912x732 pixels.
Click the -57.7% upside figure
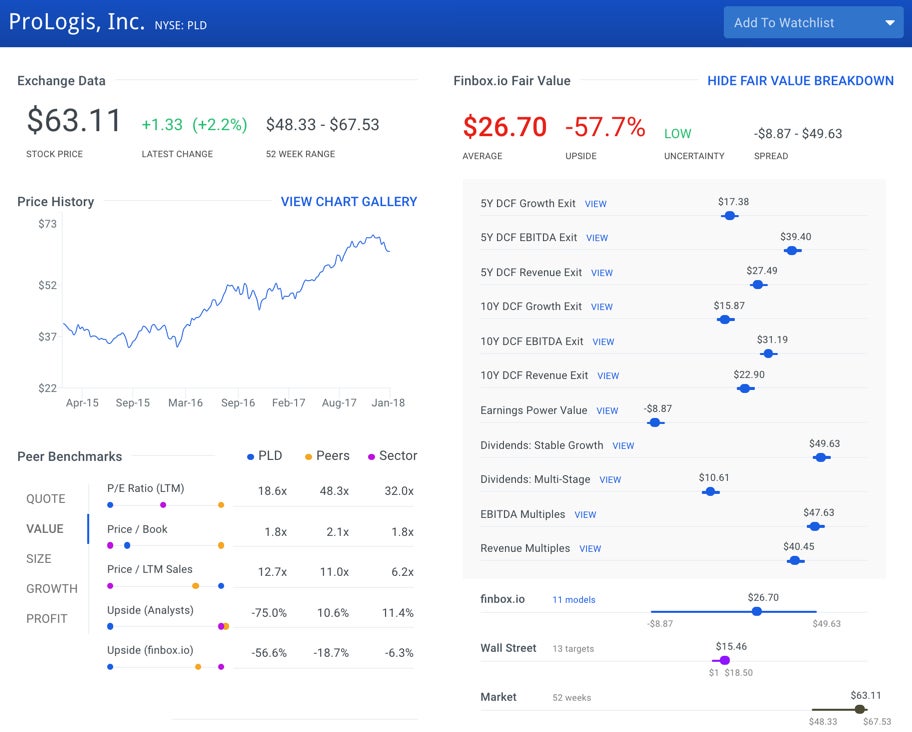click(605, 127)
